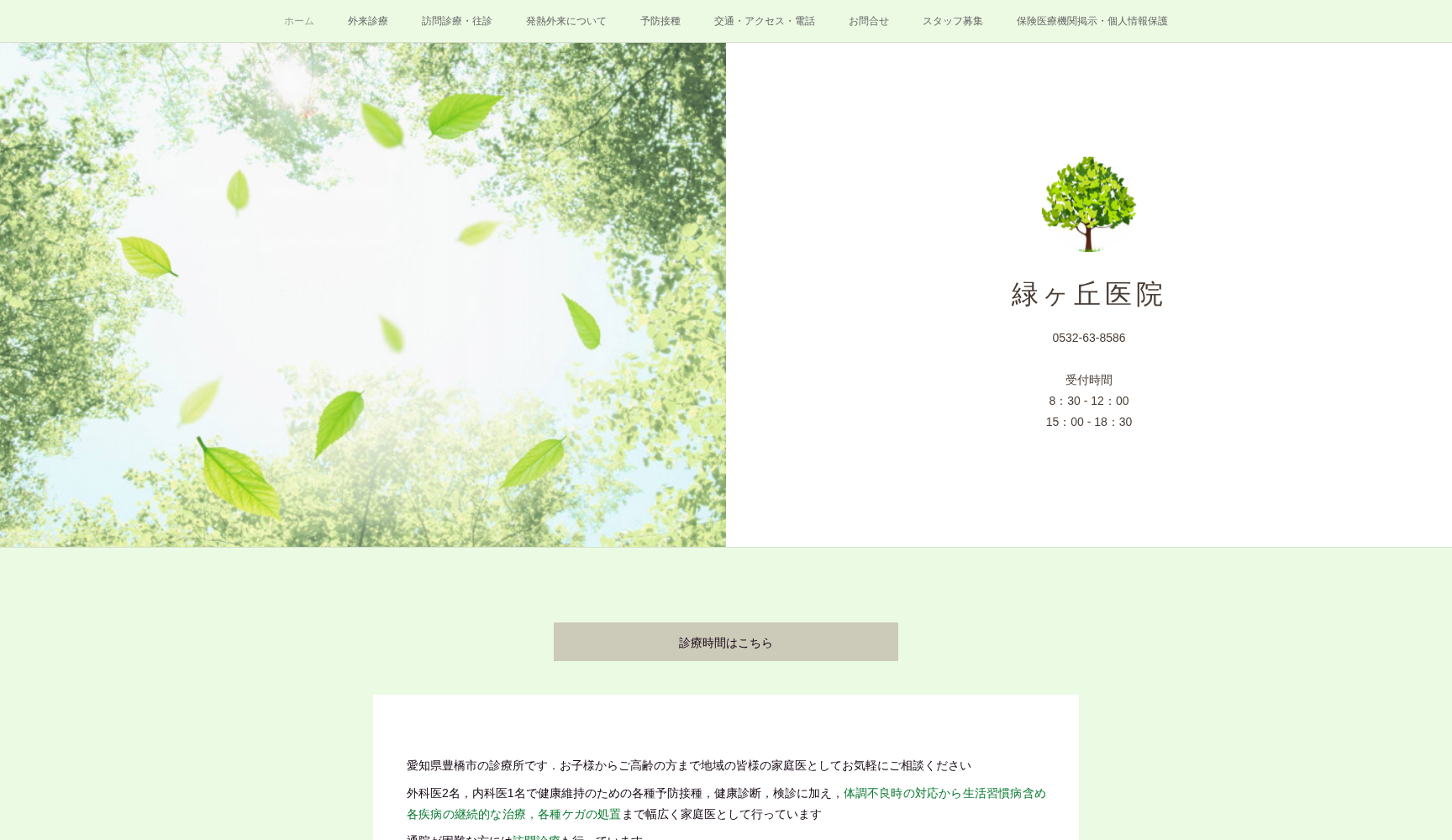Viewport: 1452px width, 840px height.
Task: Open the 訪問診療・往診 page
Action: (456, 21)
